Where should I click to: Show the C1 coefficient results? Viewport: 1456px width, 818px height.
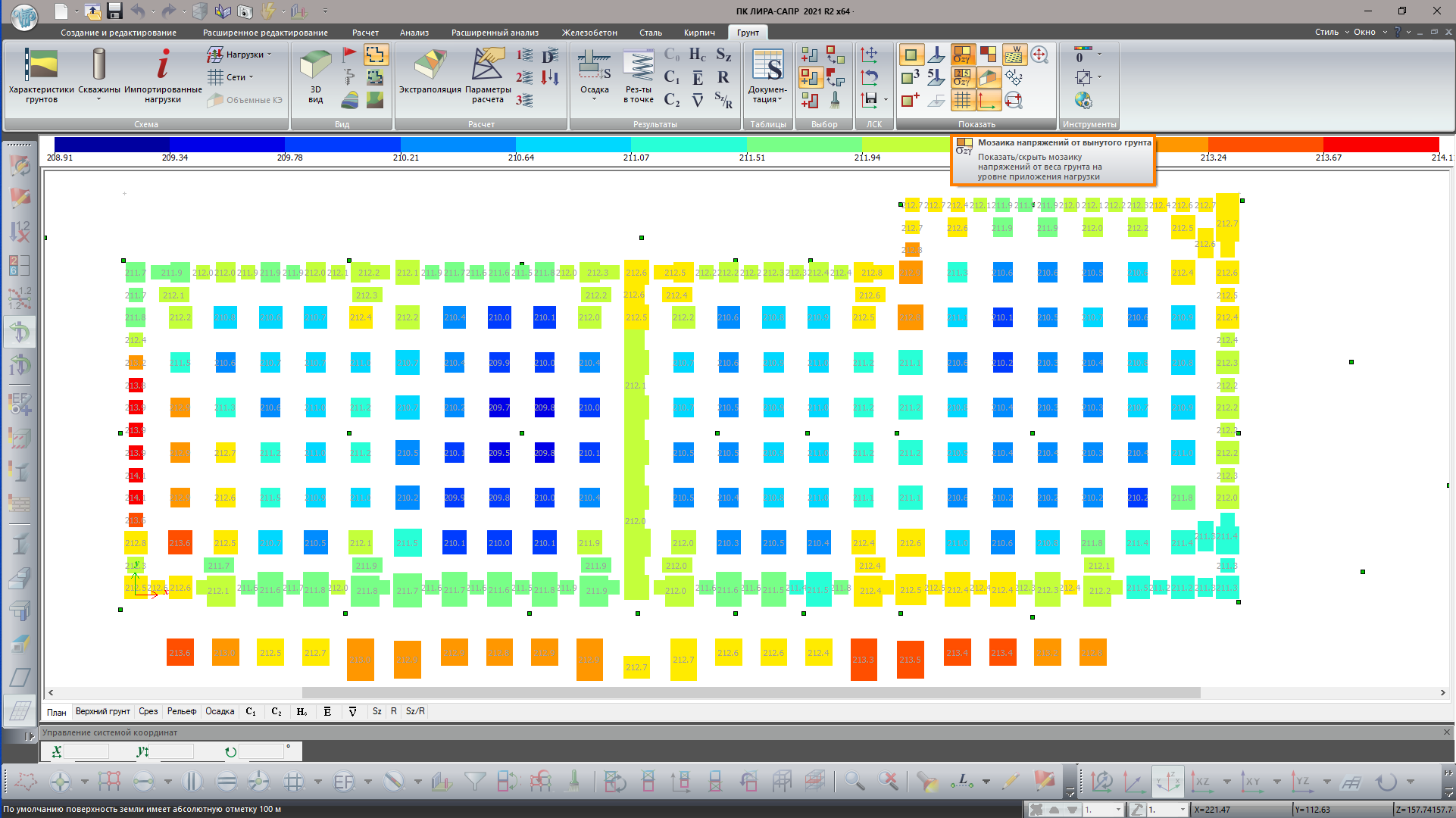[x=671, y=77]
